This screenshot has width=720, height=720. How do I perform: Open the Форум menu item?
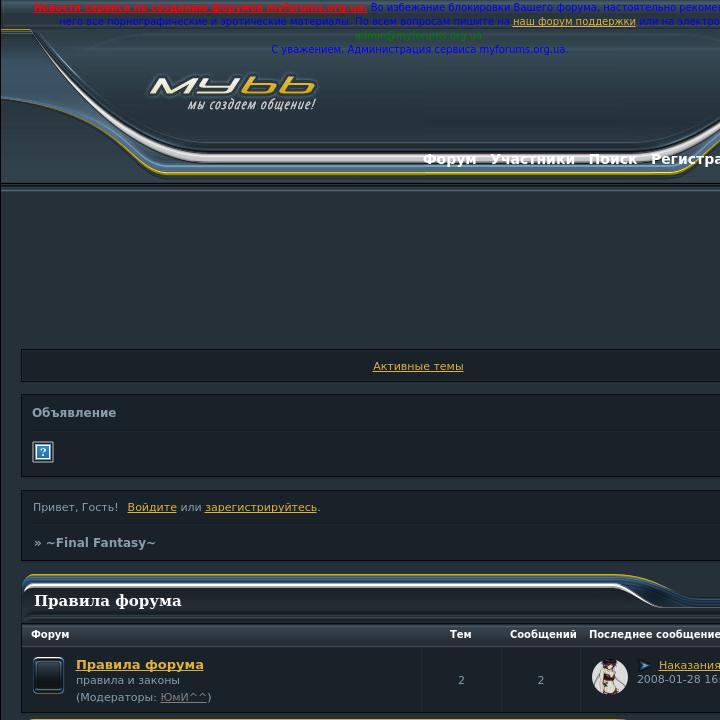(x=450, y=159)
